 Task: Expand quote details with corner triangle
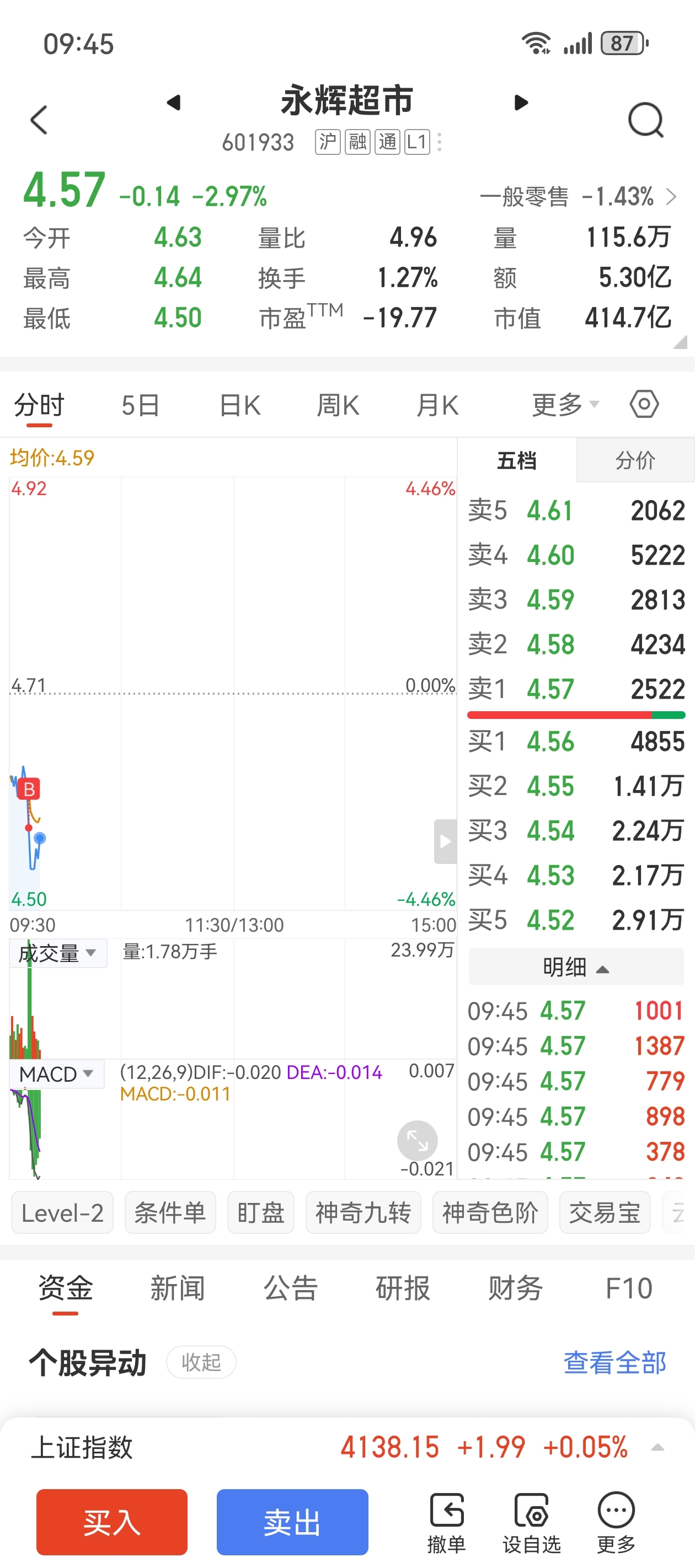coord(680,342)
